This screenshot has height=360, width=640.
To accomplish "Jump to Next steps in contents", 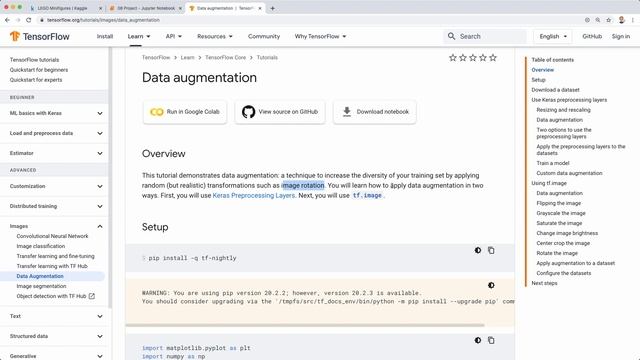I will [x=544, y=283].
